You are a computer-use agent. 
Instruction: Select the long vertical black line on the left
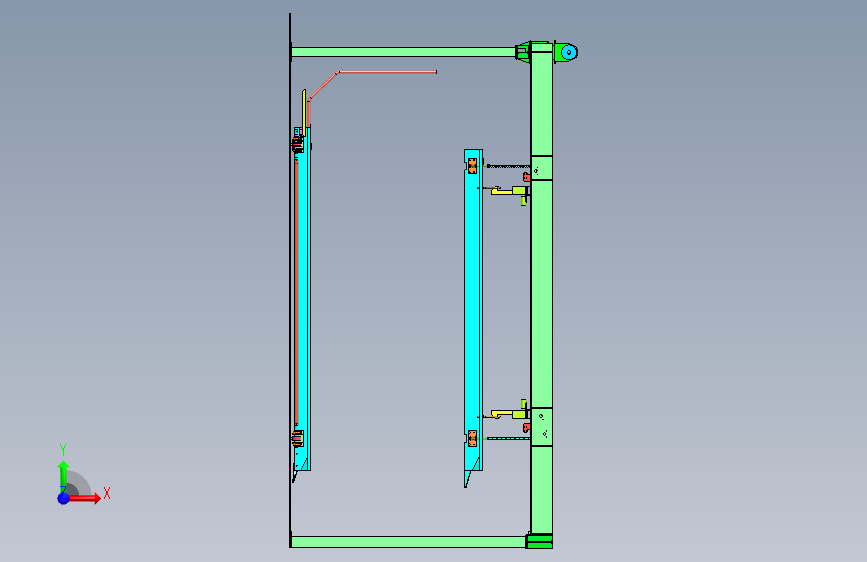tap(290, 280)
